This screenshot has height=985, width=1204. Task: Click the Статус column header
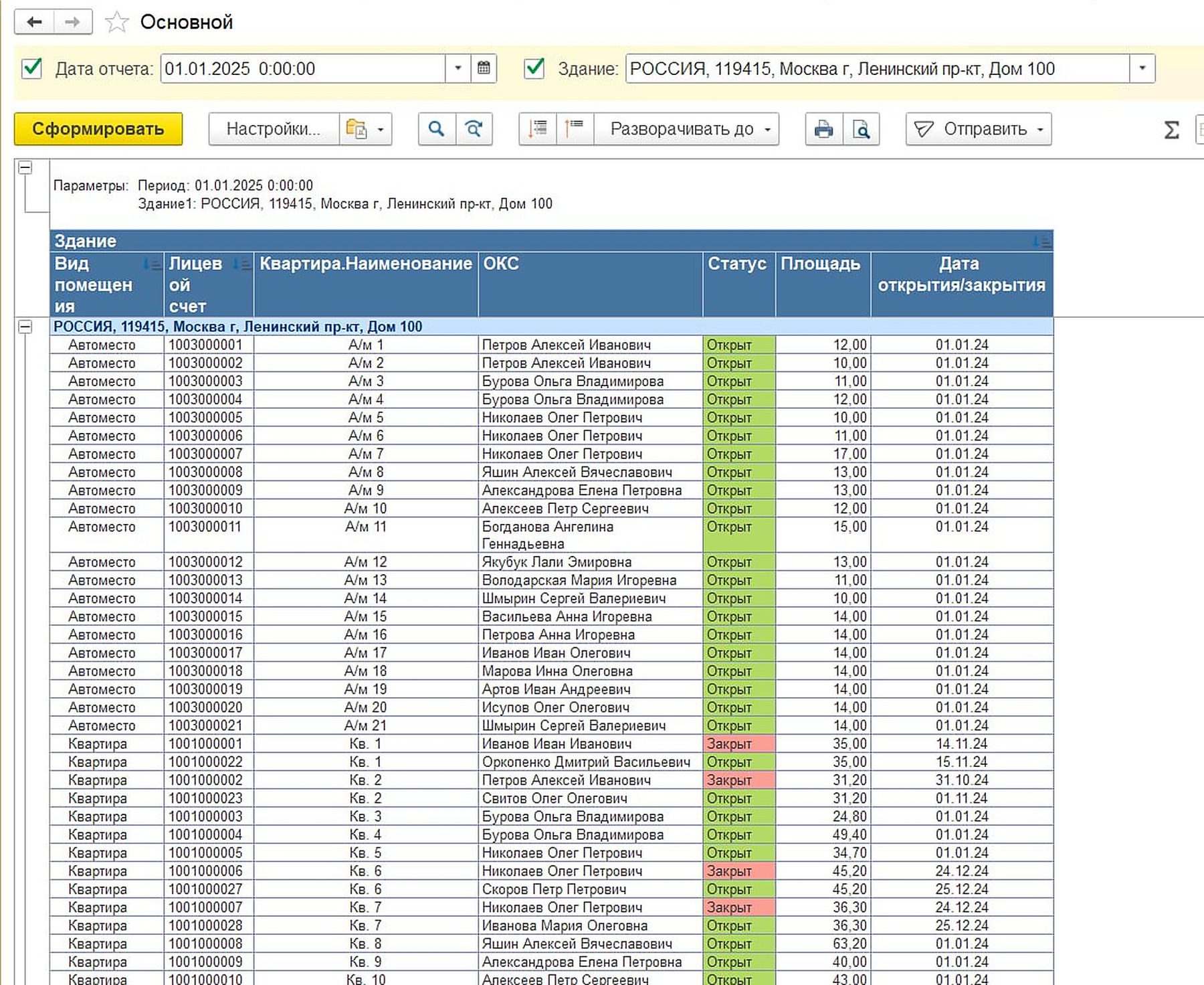coord(739,284)
